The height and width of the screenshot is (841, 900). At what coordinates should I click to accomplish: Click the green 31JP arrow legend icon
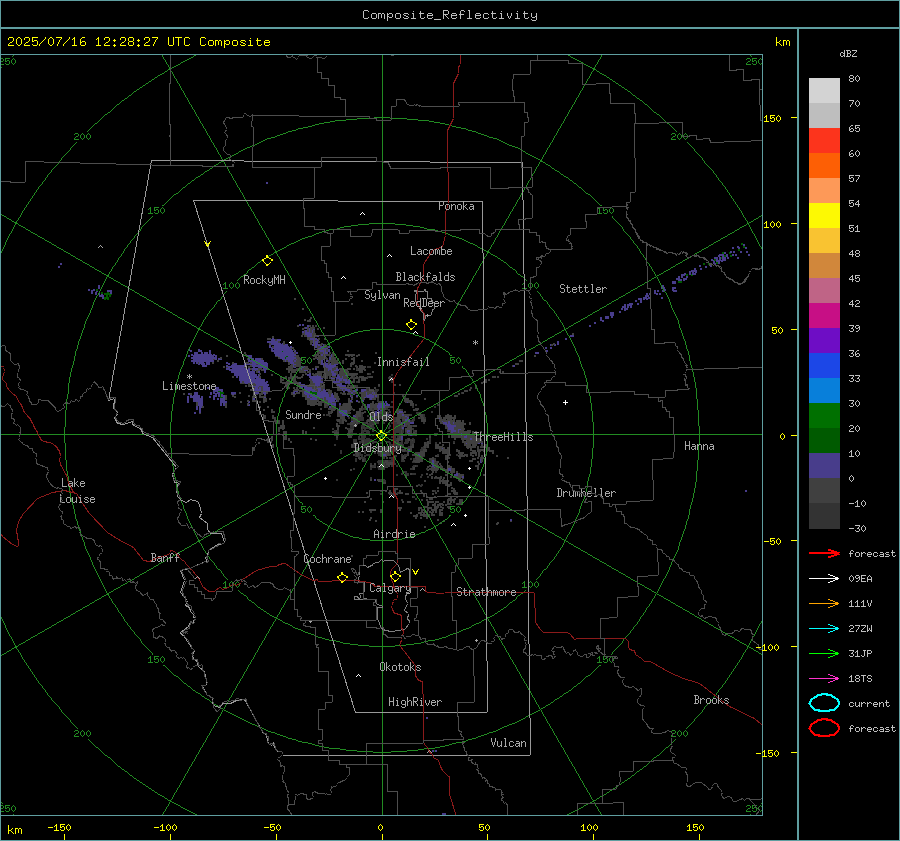coord(824,653)
